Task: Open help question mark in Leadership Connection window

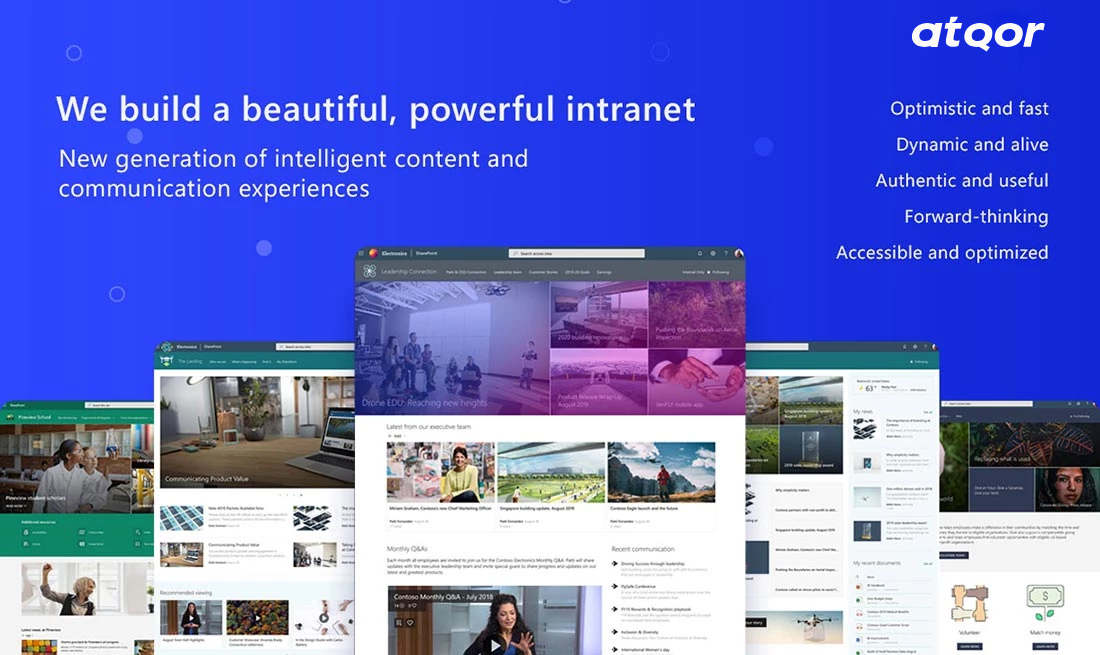Action: (x=725, y=253)
